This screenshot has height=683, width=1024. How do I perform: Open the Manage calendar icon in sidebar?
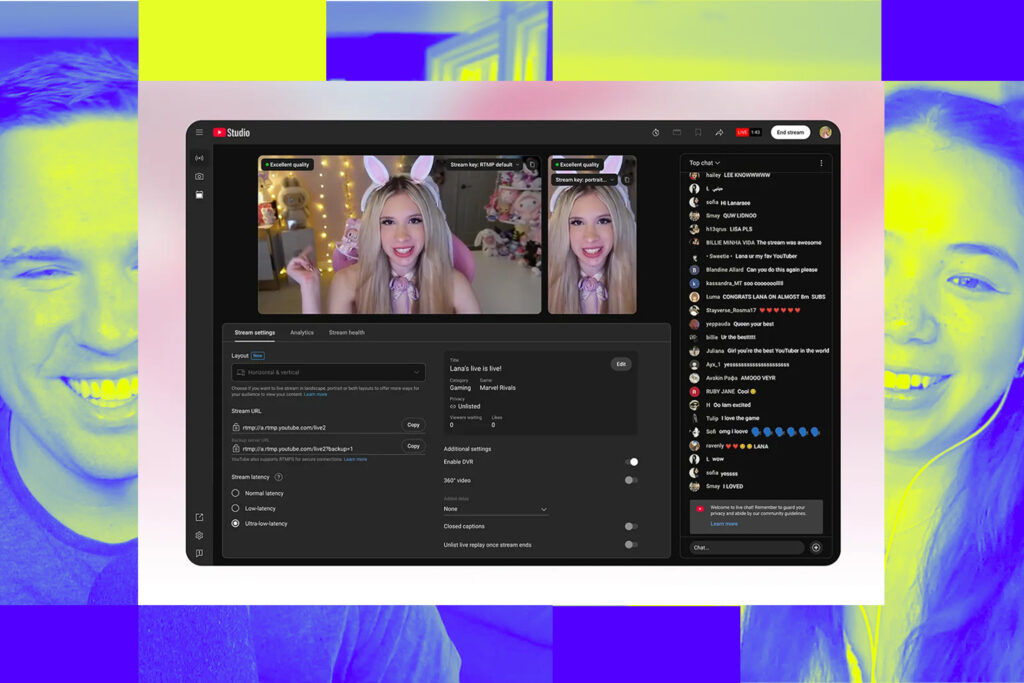199,194
